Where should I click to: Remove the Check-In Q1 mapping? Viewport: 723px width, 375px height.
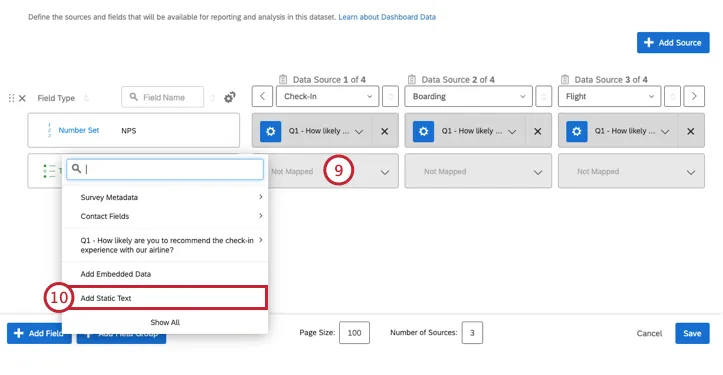click(x=385, y=131)
